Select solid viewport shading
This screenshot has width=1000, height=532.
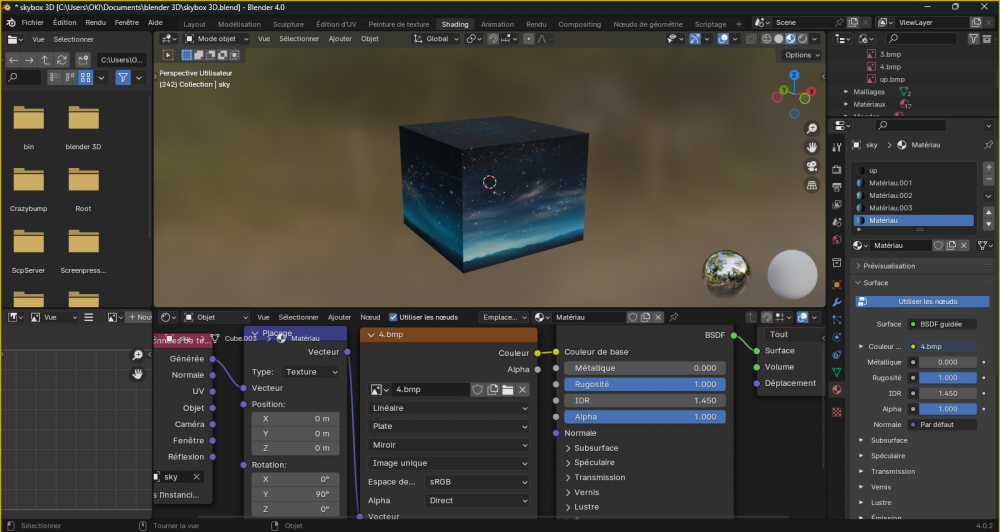(x=779, y=39)
